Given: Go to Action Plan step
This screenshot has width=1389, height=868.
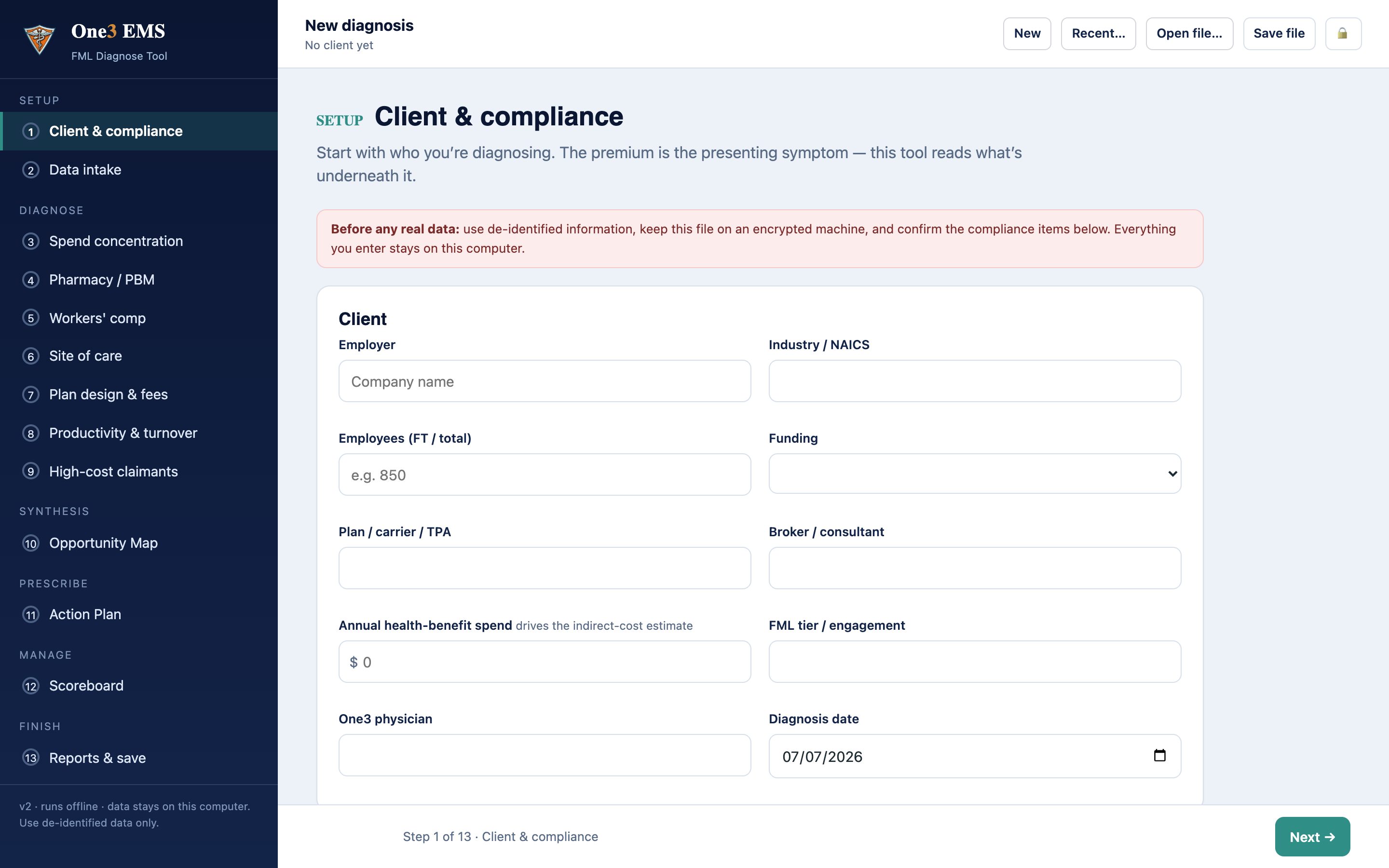Looking at the screenshot, I should coord(139,614).
